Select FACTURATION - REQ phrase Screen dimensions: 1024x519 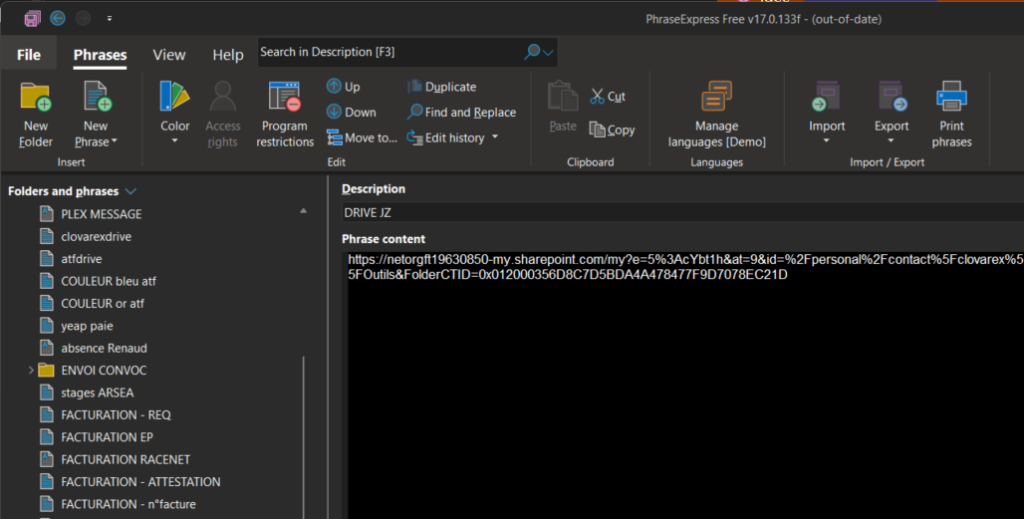(x=116, y=415)
